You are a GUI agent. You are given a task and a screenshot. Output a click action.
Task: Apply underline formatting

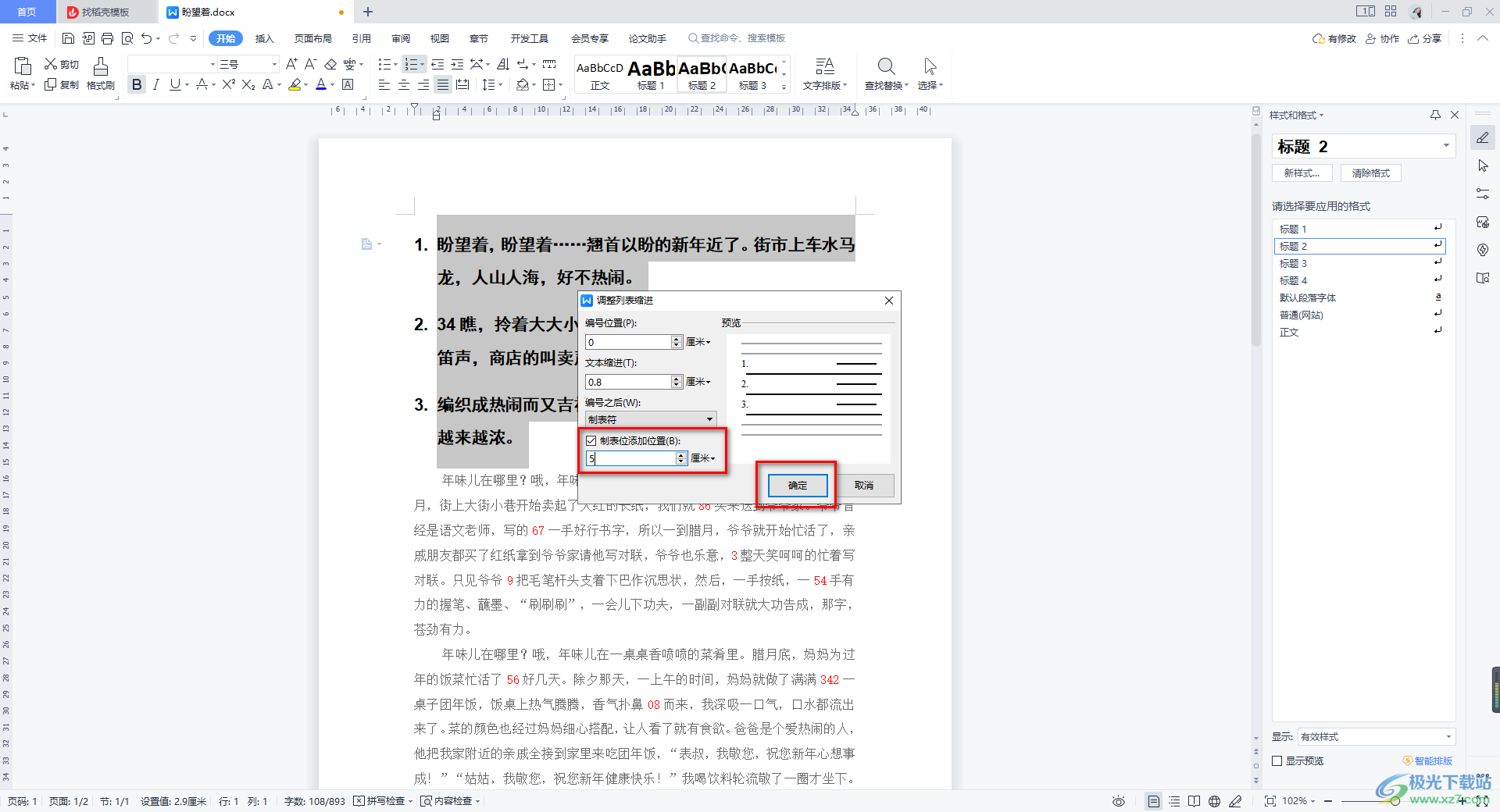point(175,84)
